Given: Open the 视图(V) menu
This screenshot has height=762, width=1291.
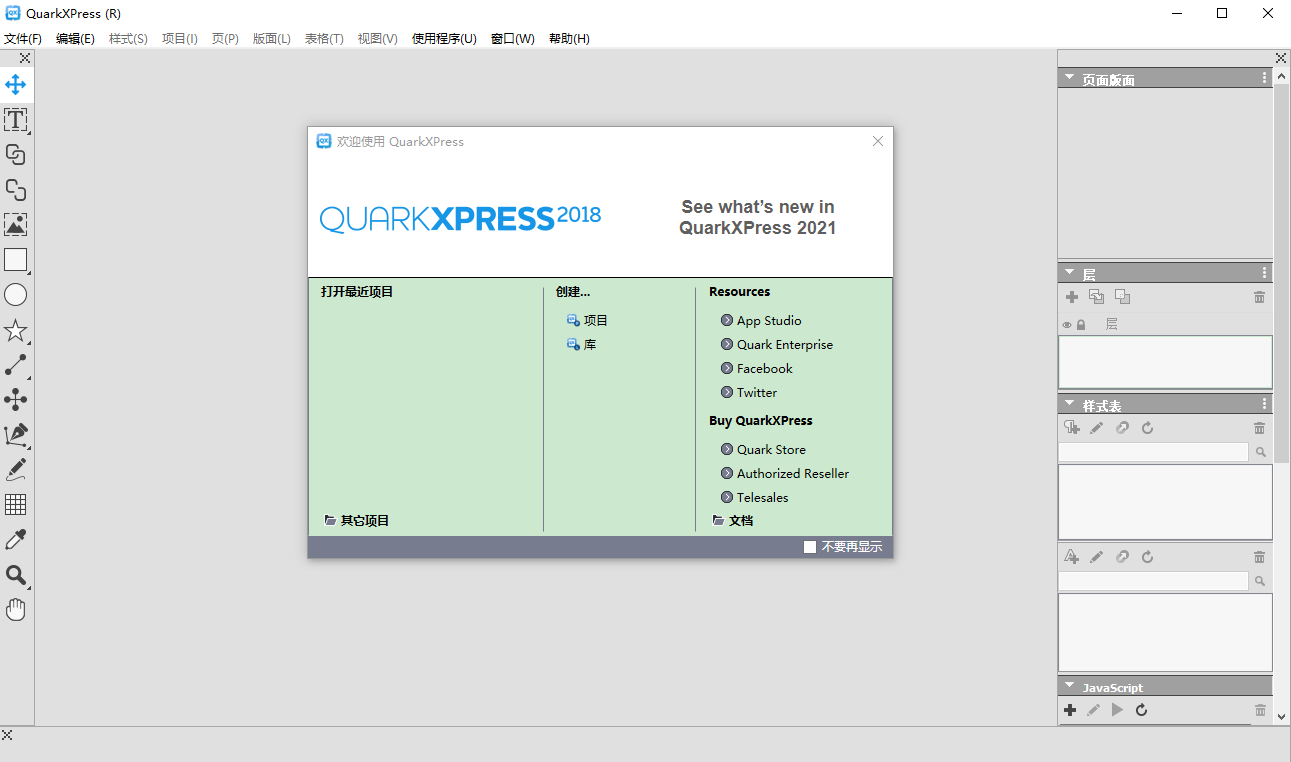Looking at the screenshot, I should [x=377, y=39].
